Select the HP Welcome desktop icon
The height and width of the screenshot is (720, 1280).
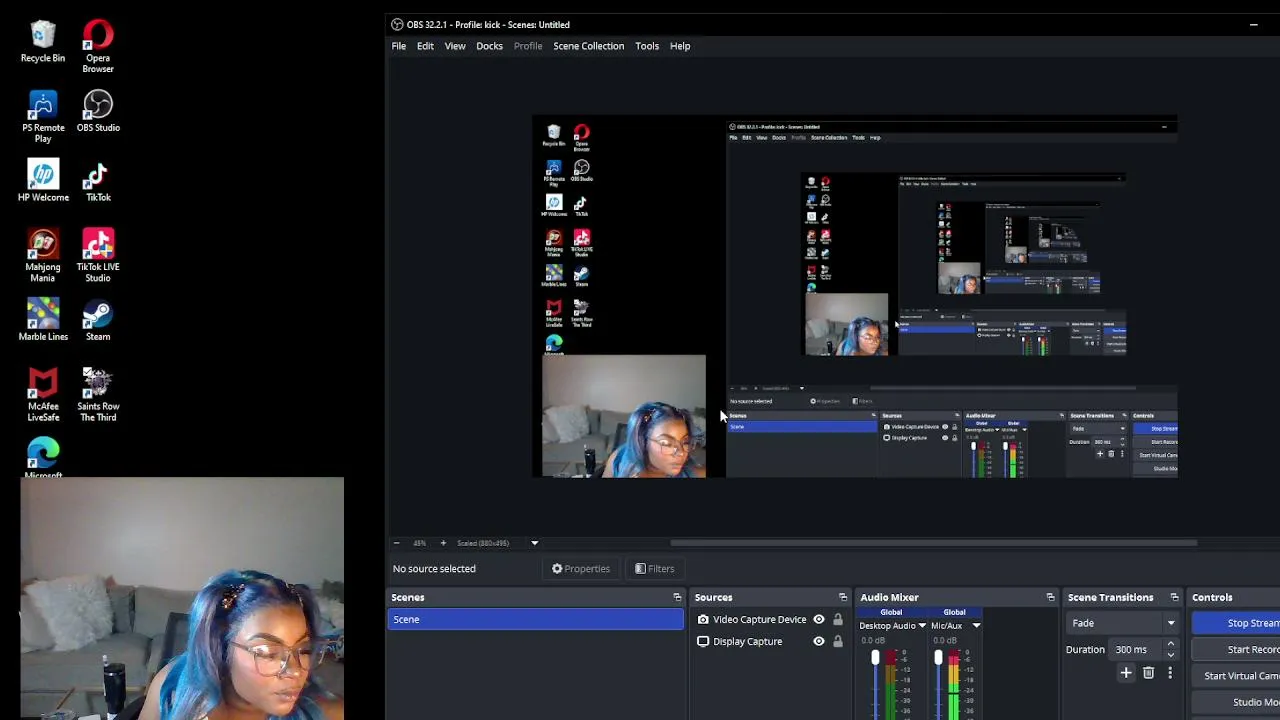point(43,181)
